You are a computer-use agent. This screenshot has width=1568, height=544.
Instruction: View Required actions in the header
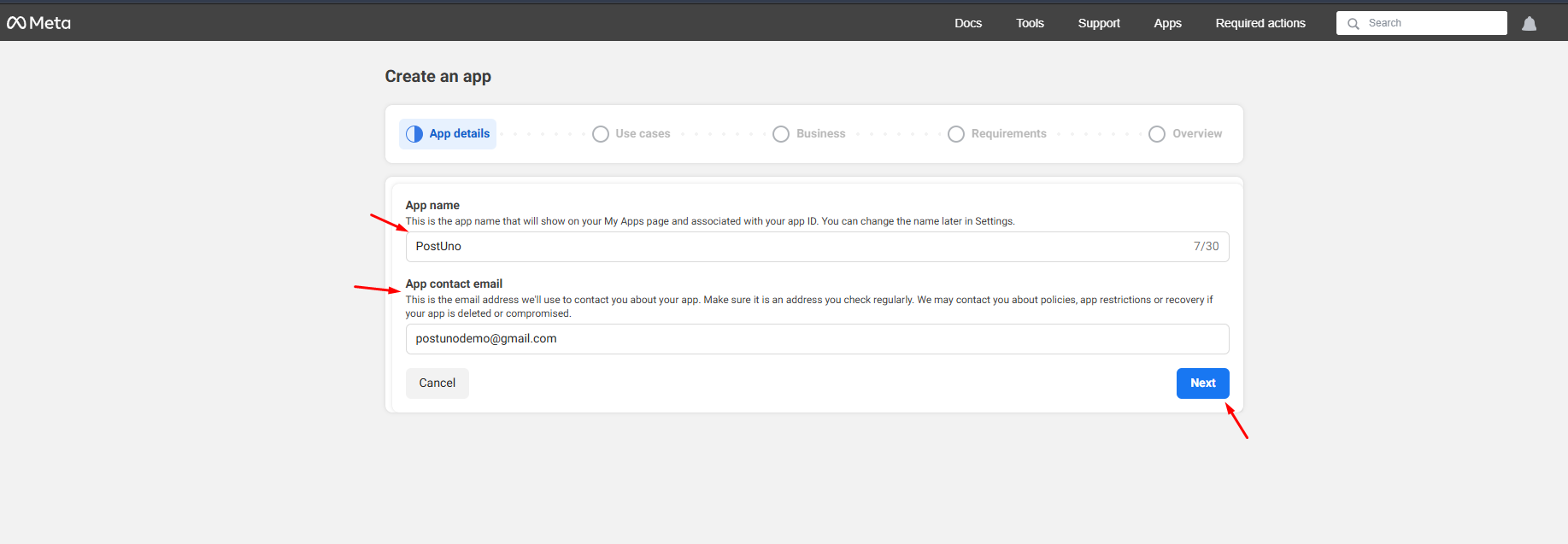(x=1260, y=23)
